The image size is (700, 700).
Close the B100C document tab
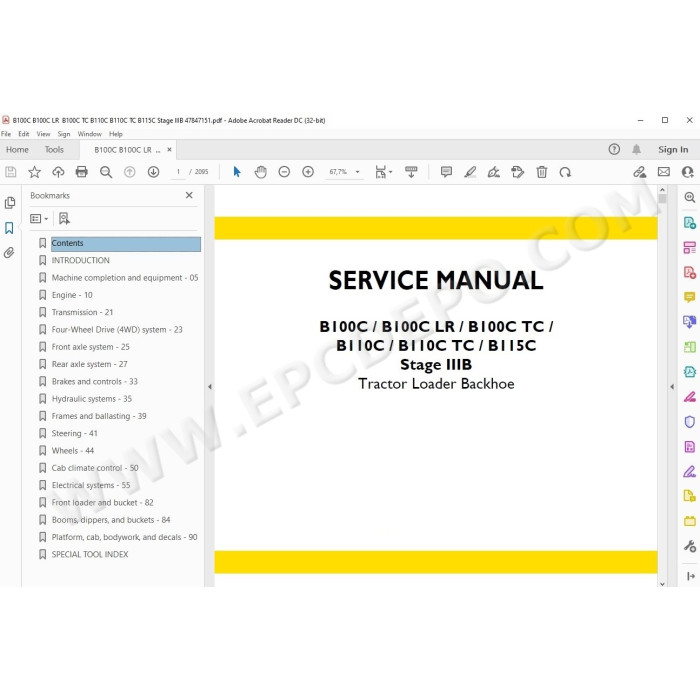pos(169,150)
